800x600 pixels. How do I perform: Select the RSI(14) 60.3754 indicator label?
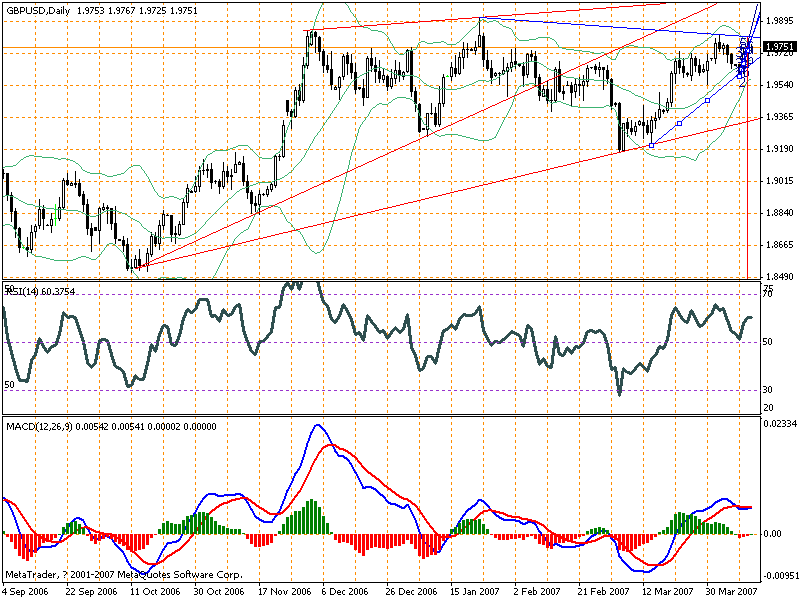click(x=40, y=291)
